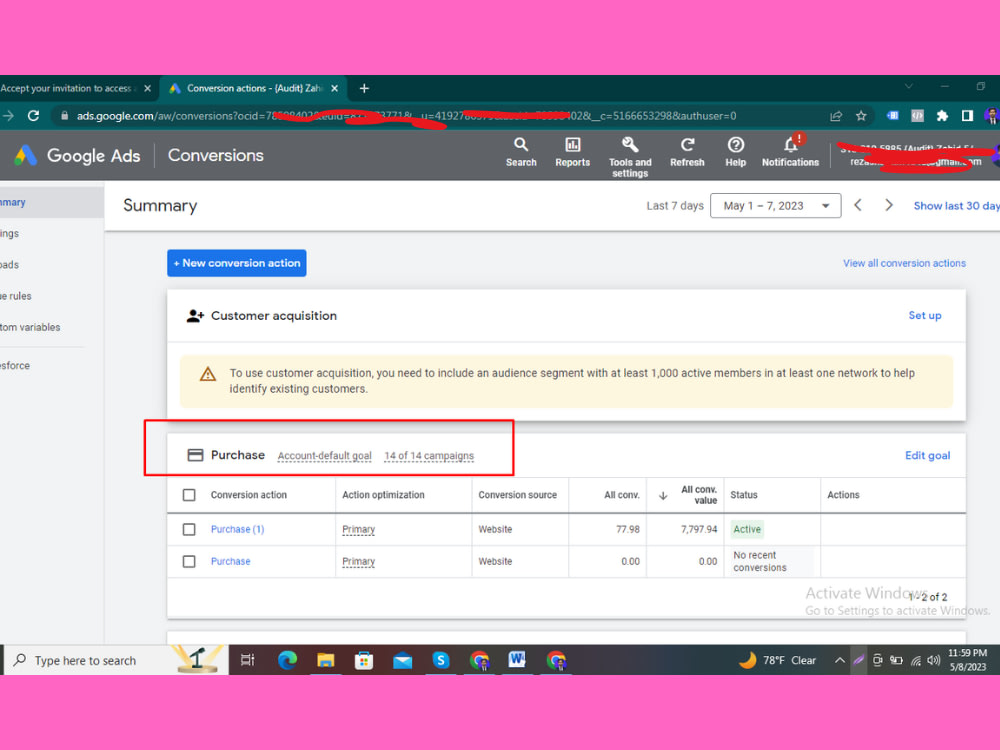Select all rows with the header checkbox
Image resolution: width=1000 pixels, height=750 pixels.
coord(189,494)
